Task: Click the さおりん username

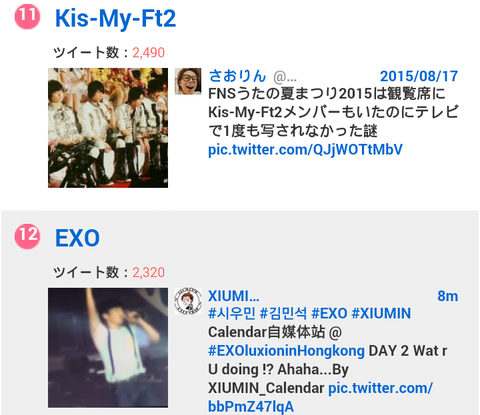Action: (237, 76)
